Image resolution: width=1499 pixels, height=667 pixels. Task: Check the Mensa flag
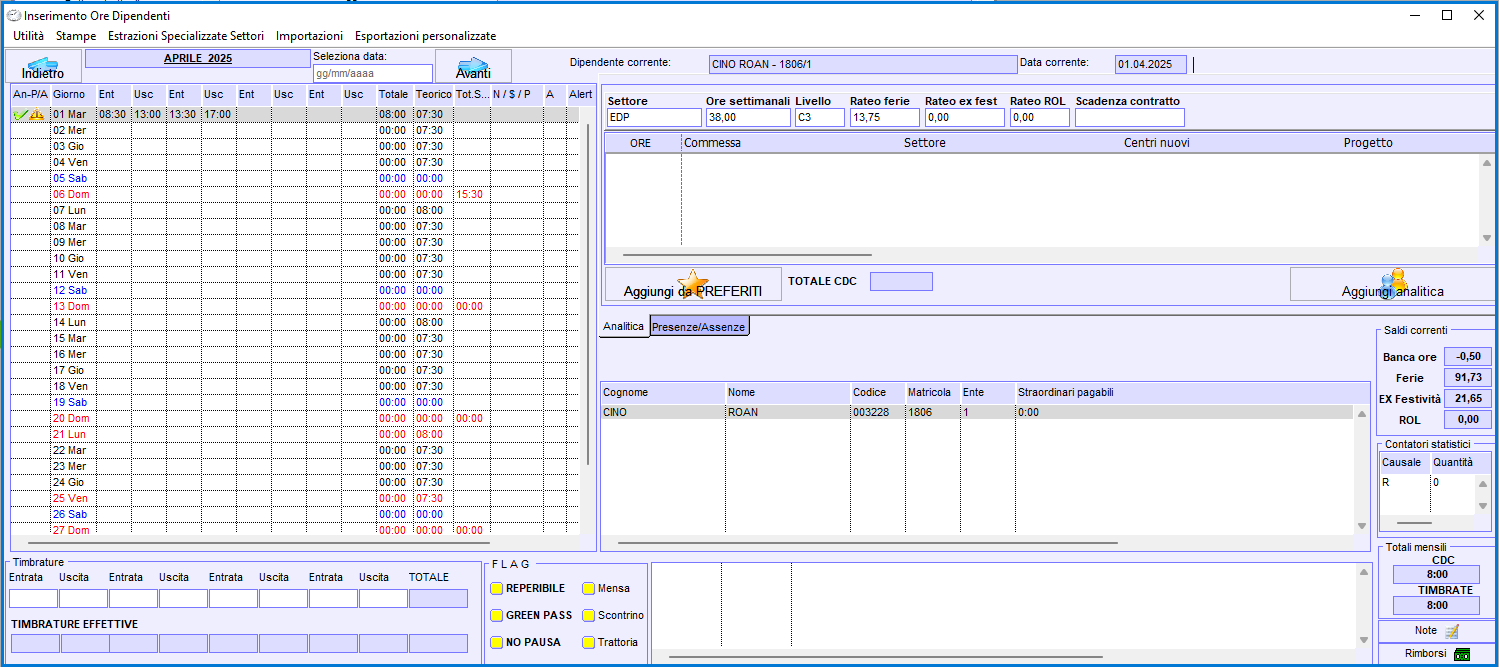[589, 588]
